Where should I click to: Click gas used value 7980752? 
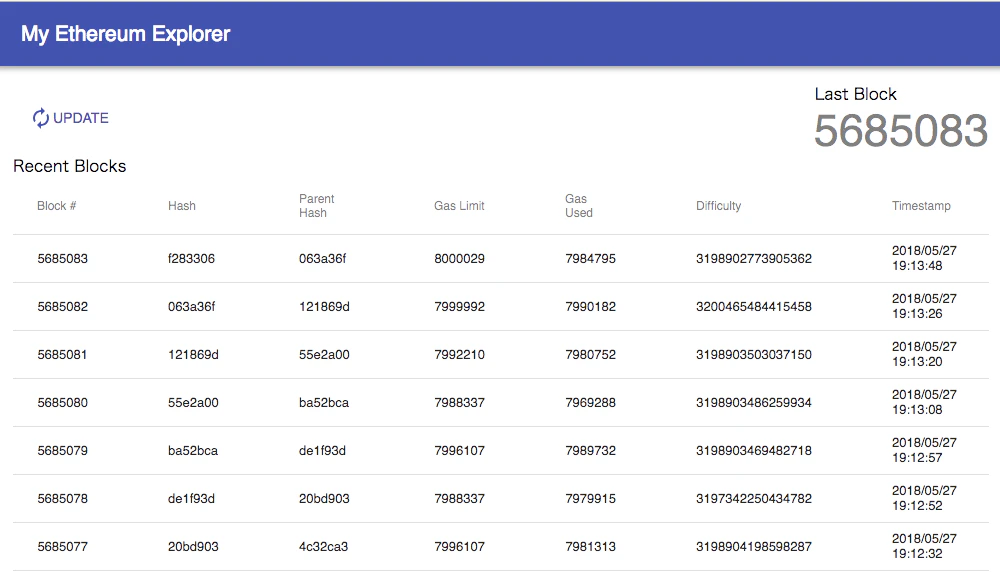591,354
